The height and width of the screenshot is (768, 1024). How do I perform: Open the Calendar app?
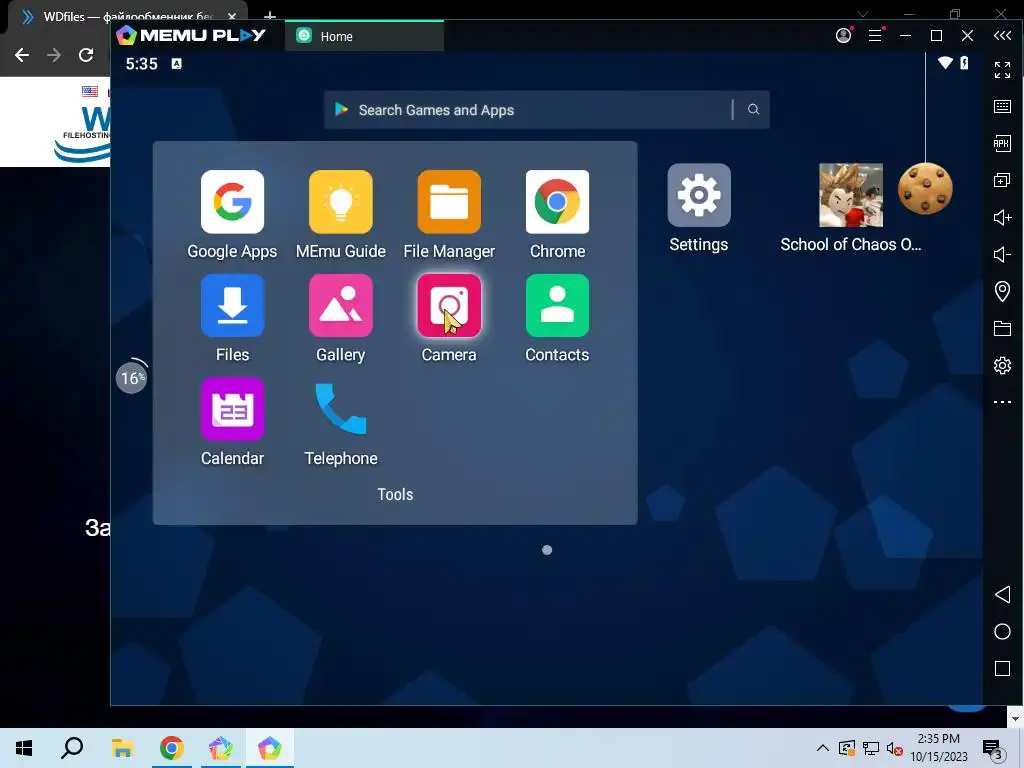click(x=232, y=409)
